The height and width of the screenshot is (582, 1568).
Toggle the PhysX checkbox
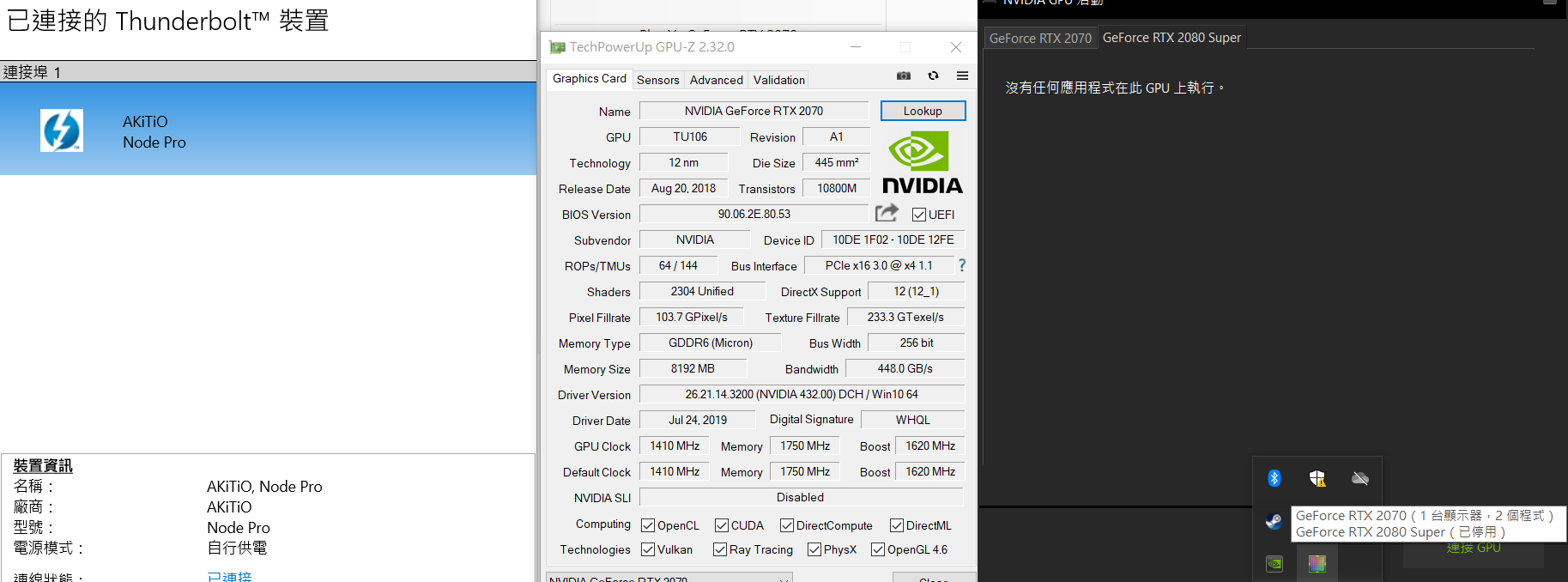[x=814, y=549]
